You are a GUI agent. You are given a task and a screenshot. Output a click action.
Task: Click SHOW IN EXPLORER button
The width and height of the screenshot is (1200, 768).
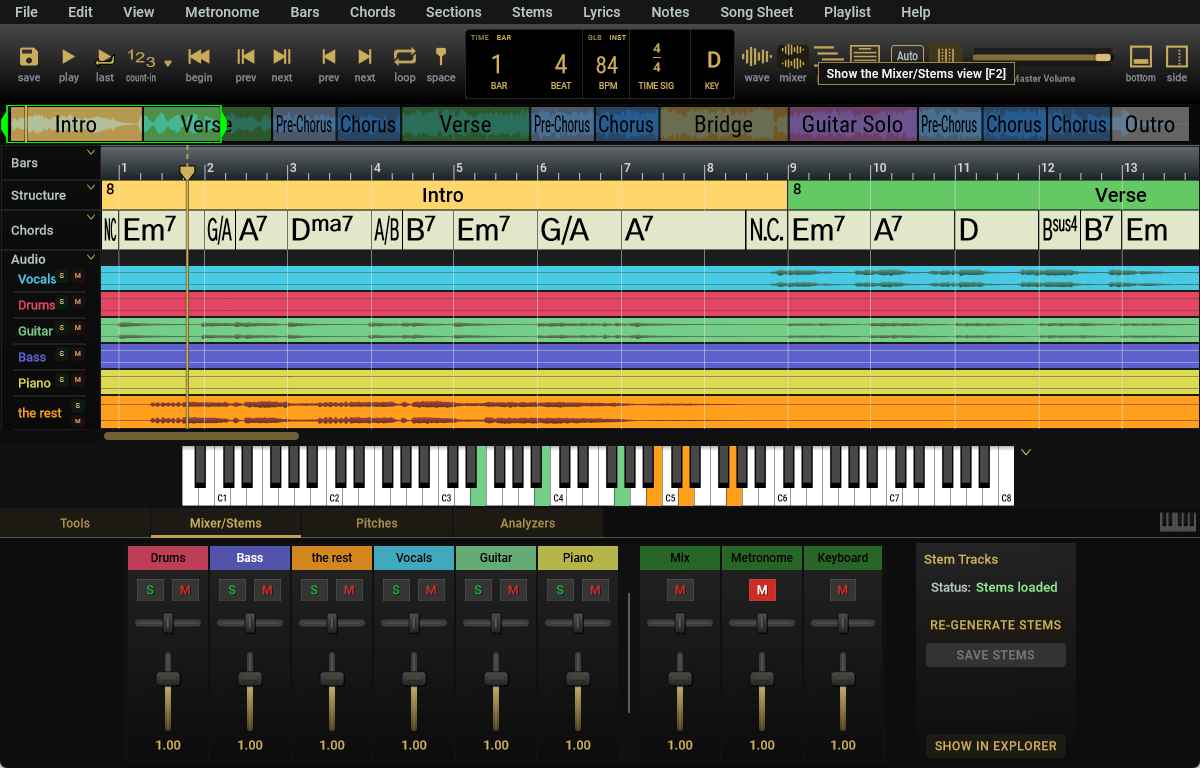point(995,746)
